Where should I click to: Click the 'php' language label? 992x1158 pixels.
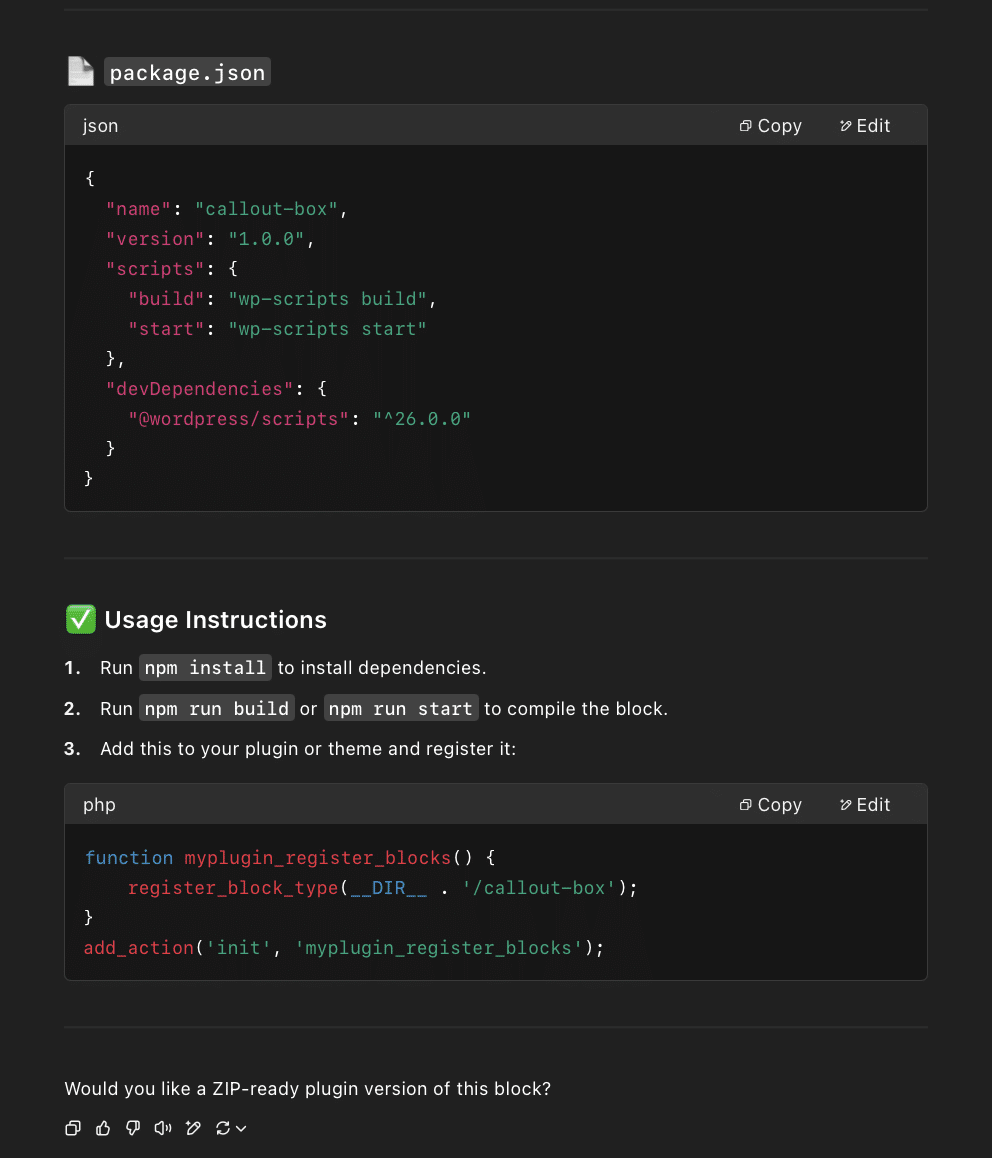[x=99, y=804]
